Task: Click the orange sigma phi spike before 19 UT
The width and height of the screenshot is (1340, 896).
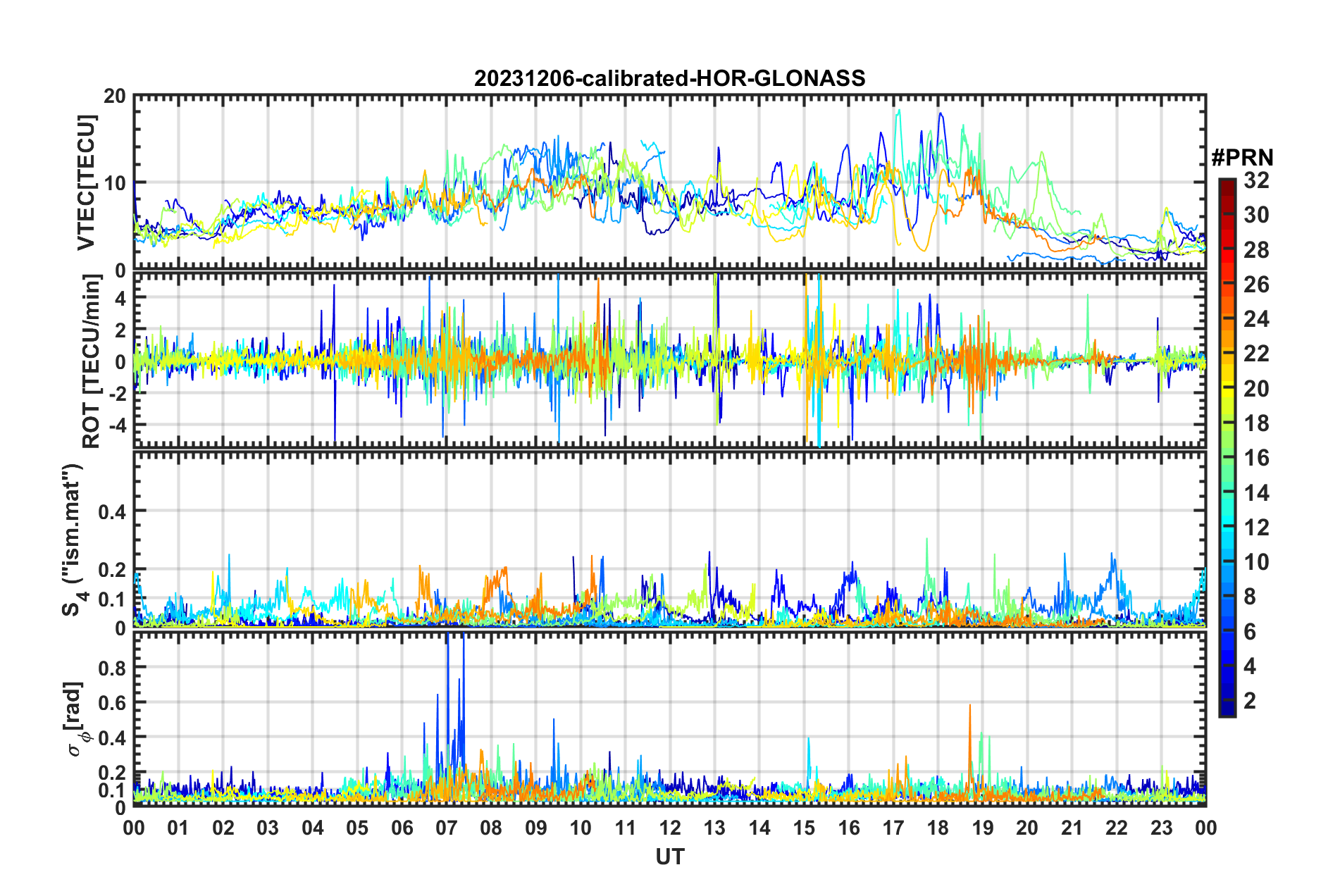Action: tap(970, 740)
